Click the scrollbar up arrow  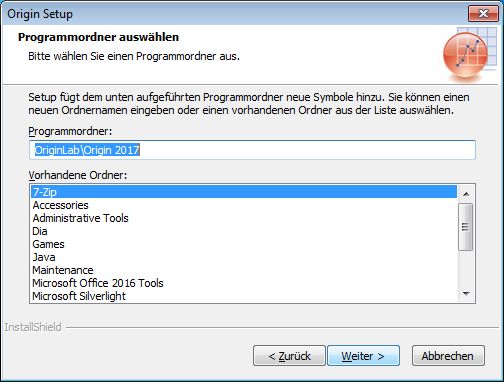pos(466,194)
